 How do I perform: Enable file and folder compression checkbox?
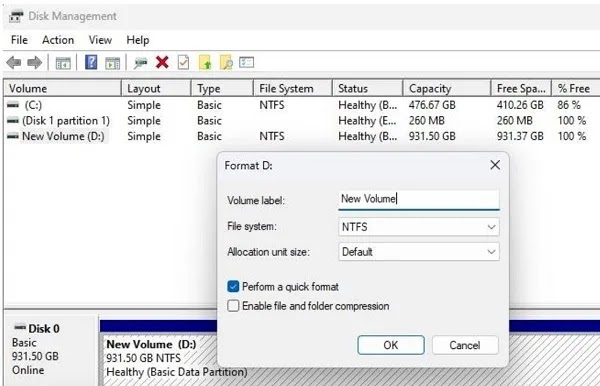click(x=233, y=306)
